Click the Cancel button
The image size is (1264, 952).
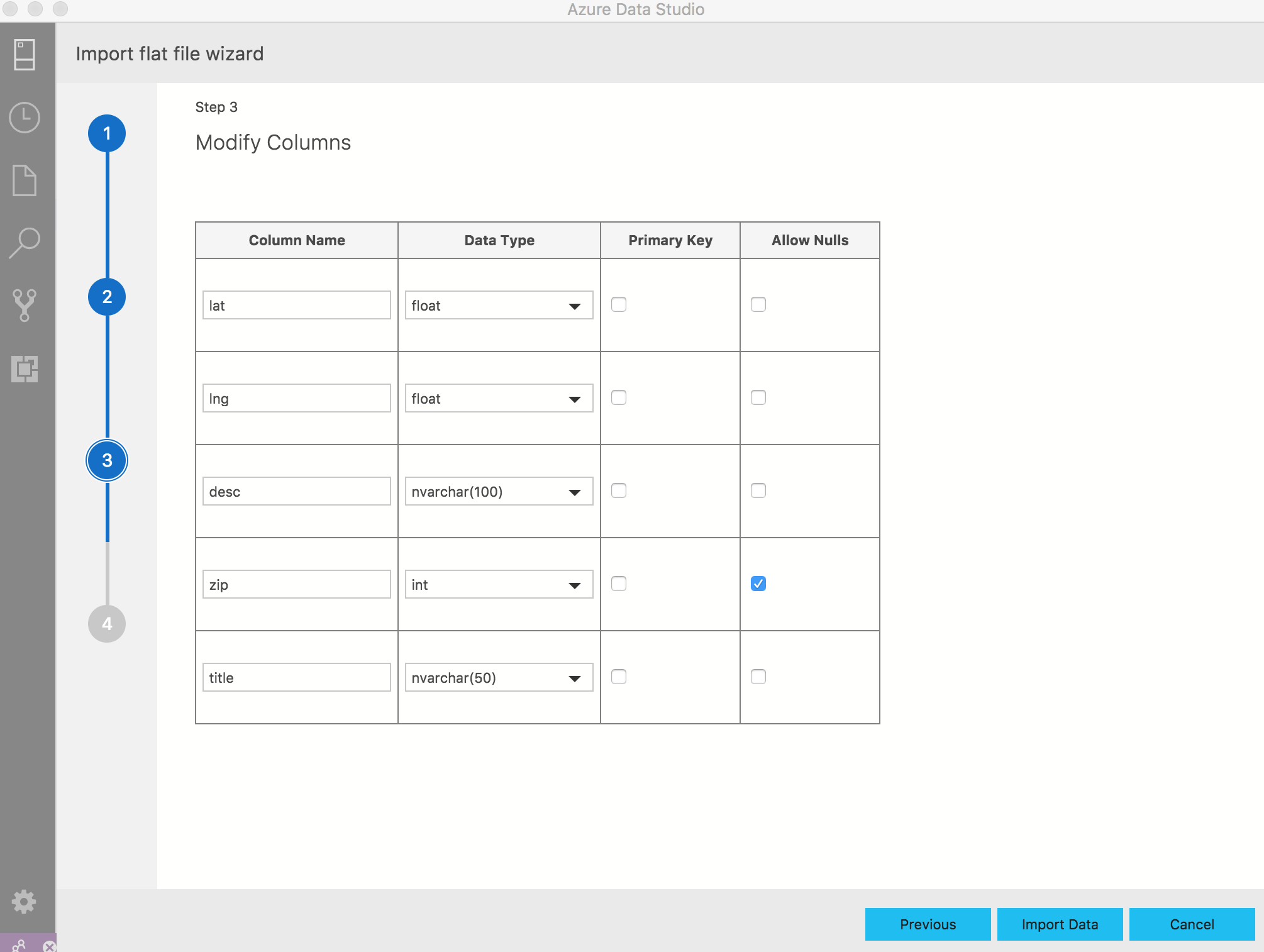click(x=1192, y=924)
